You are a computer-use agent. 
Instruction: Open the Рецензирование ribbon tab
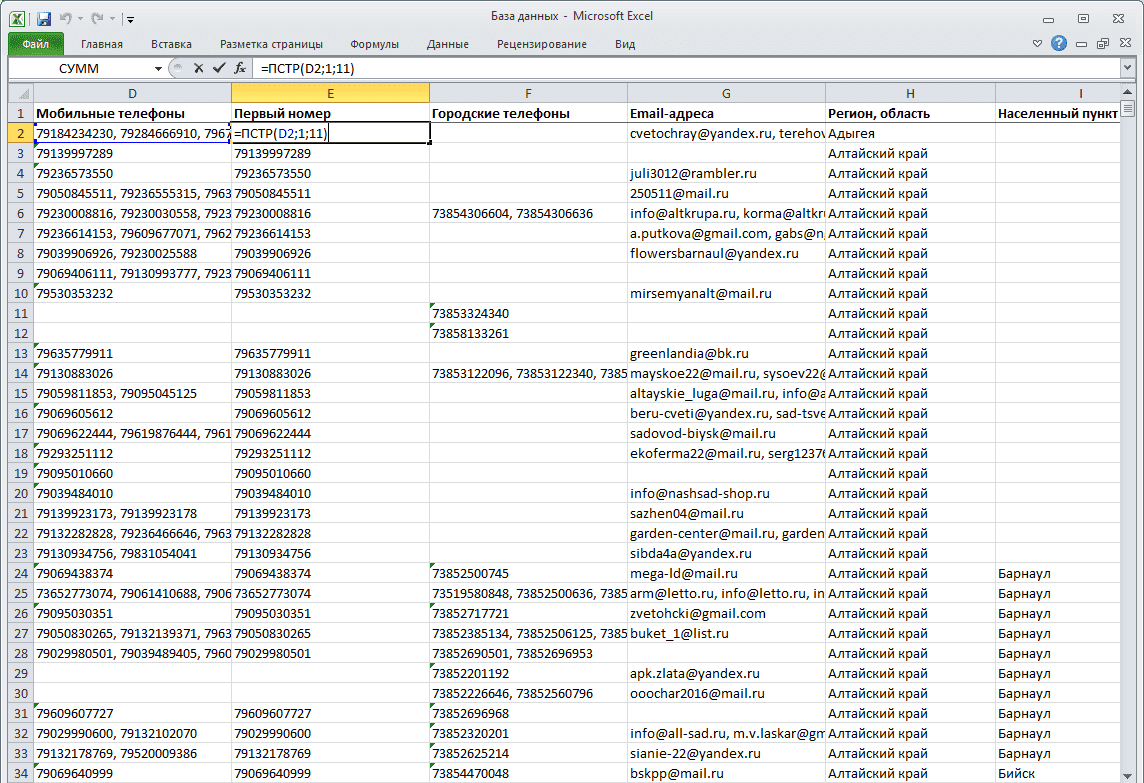[x=541, y=44]
